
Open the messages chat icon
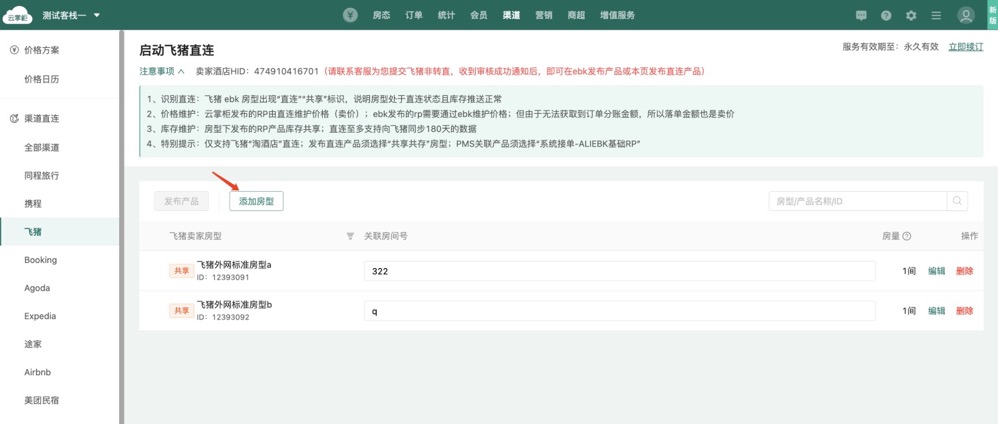(861, 16)
